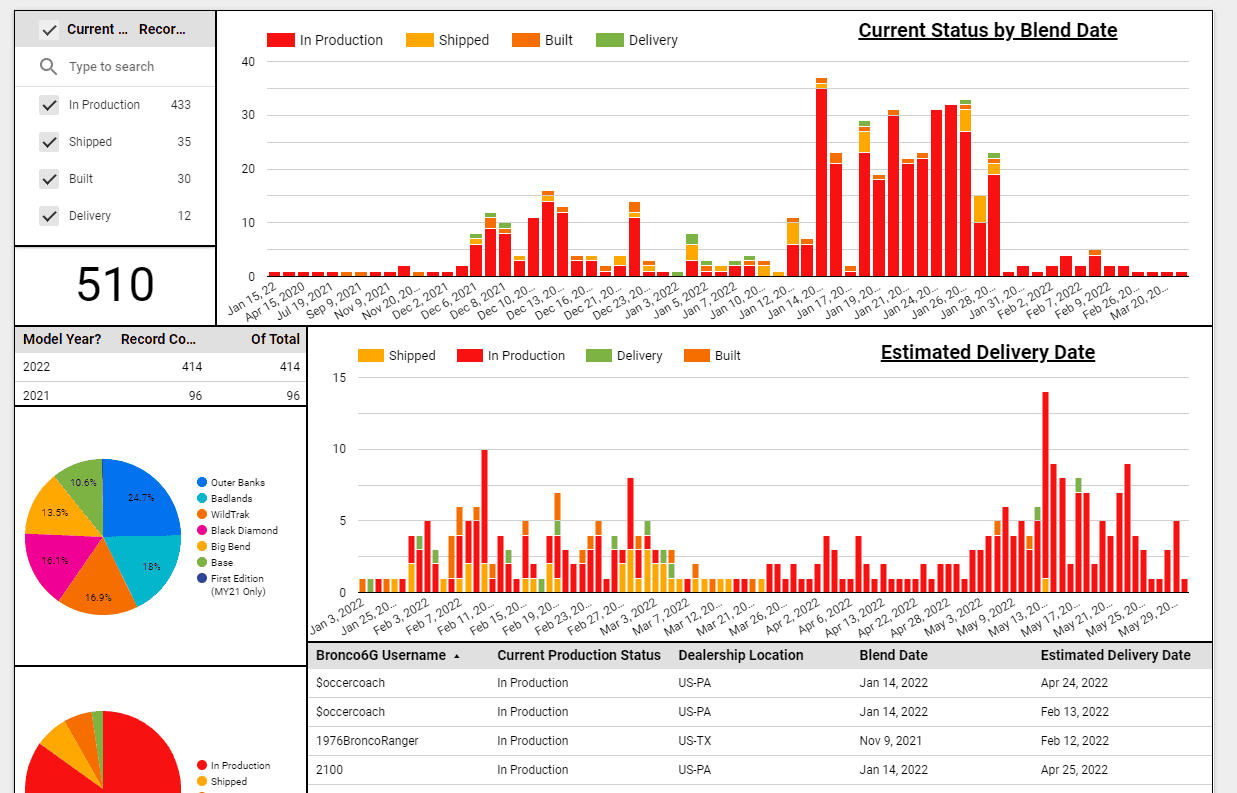Click the 414 record count for 2022
Viewport: 1237px width, 793px height.
192,367
